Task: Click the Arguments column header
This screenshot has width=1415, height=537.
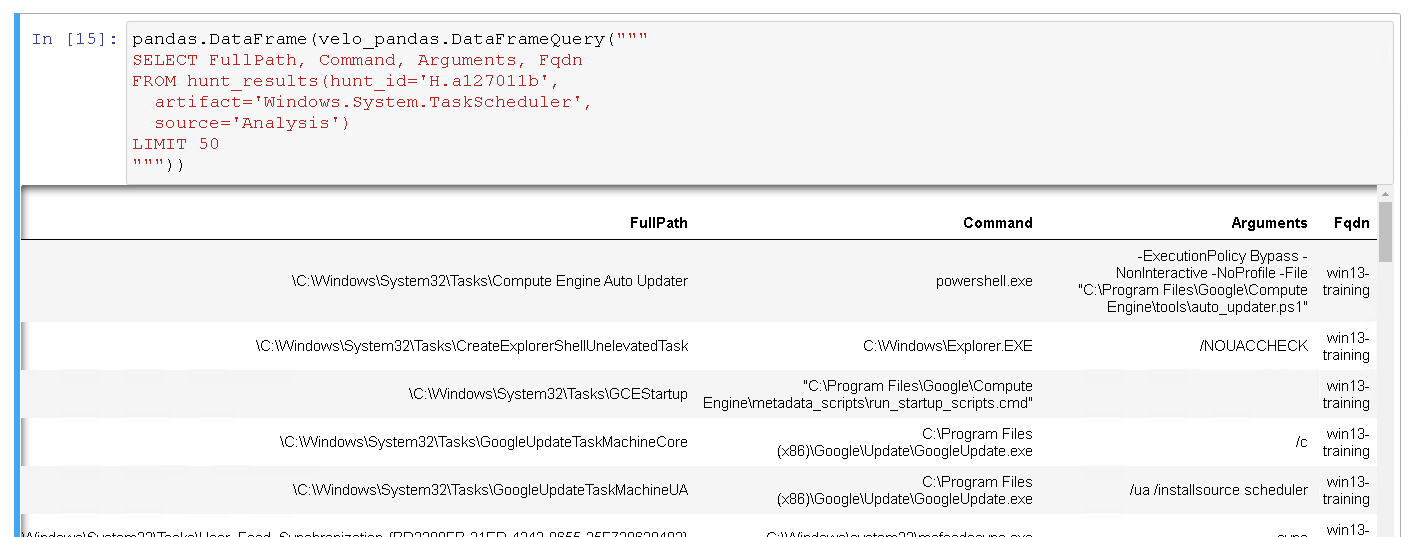Action: pos(1269,223)
